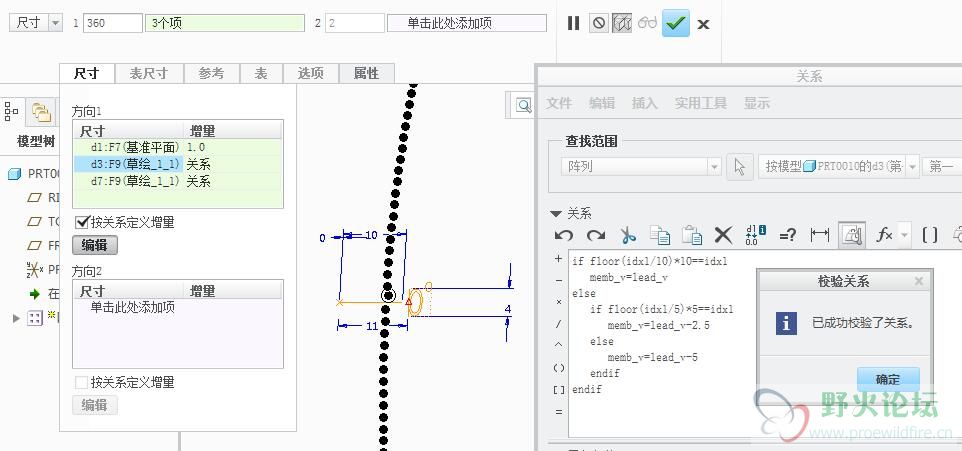Image resolution: width=962 pixels, height=451 pixels.
Task: Check 按关系定义增量 under 方向2
Action: click(x=81, y=382)
